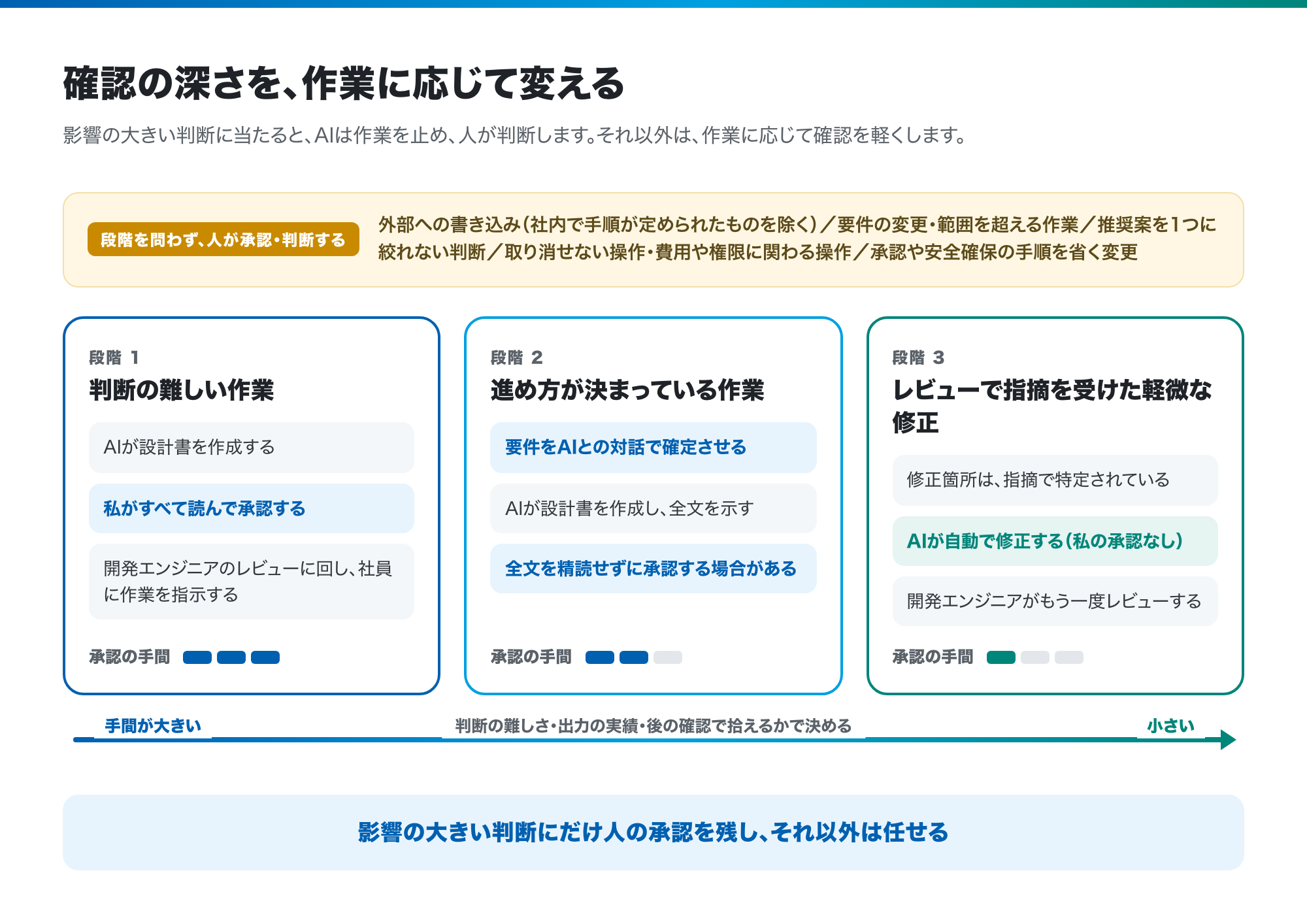
Task: Click the orange badge 段階を問わず、人が承認・判断する
Action: click(x=223, y=239)
